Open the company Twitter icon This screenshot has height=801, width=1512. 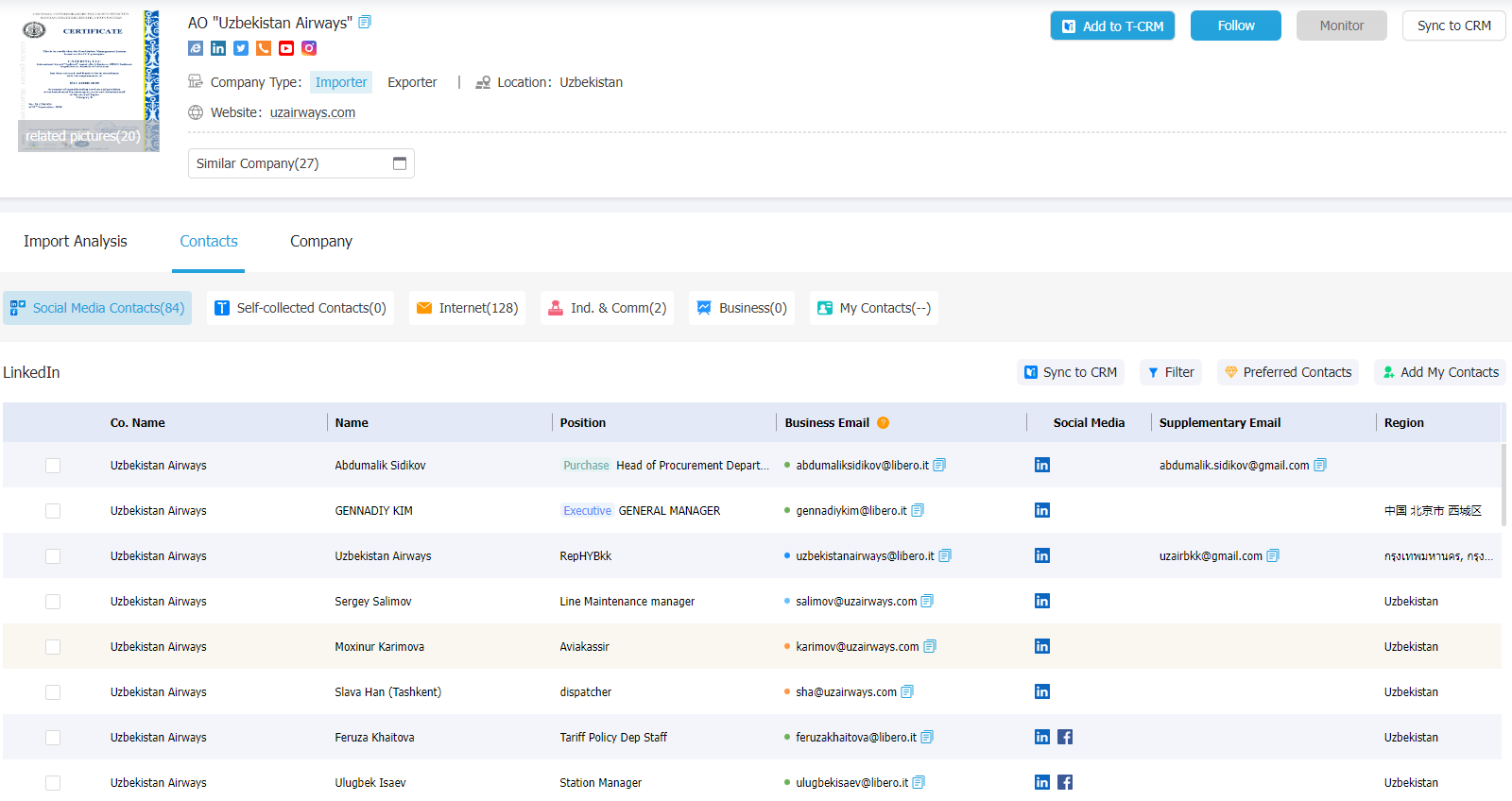point(241,48)
